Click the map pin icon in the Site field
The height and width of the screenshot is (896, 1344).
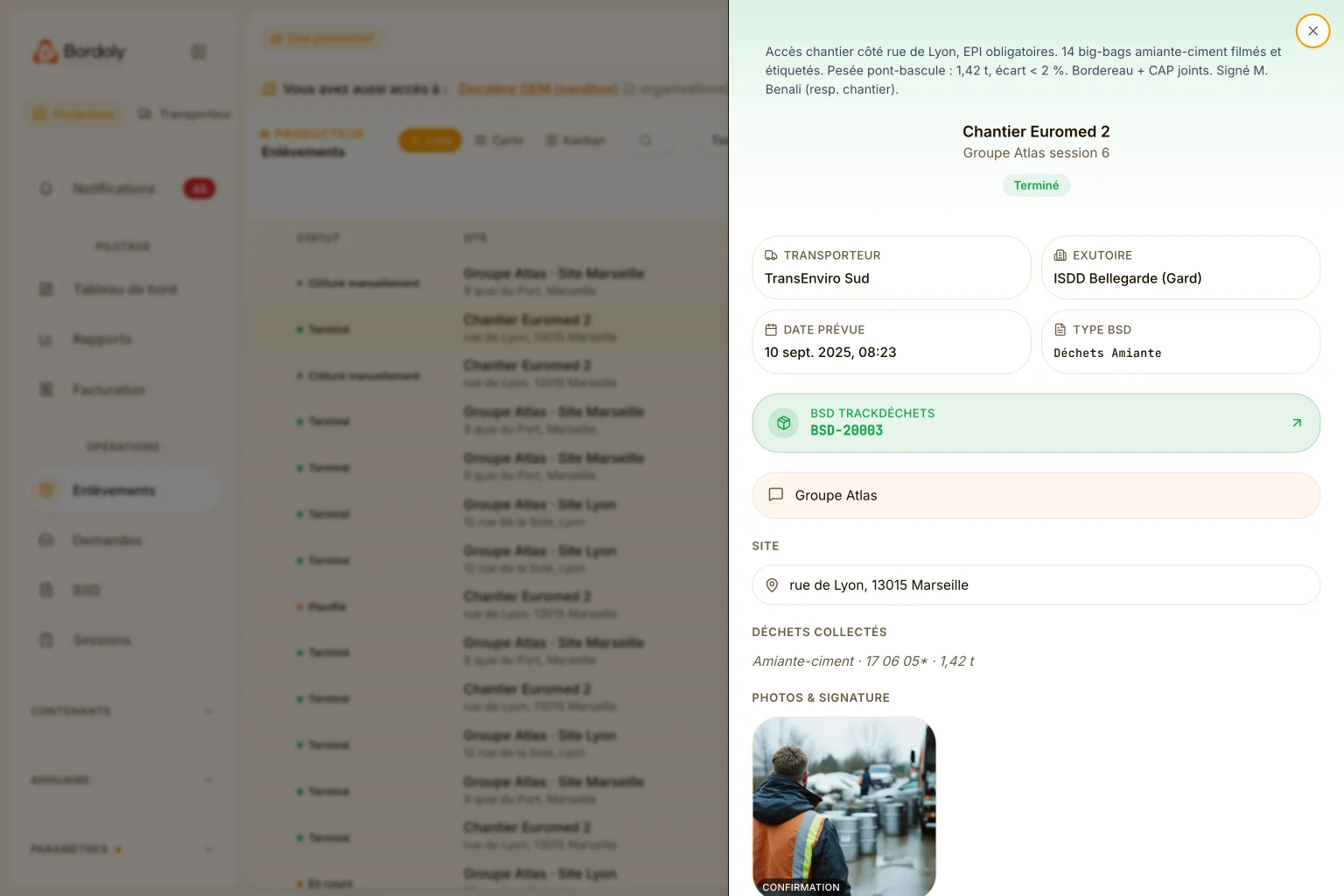(x=772, y=585)
